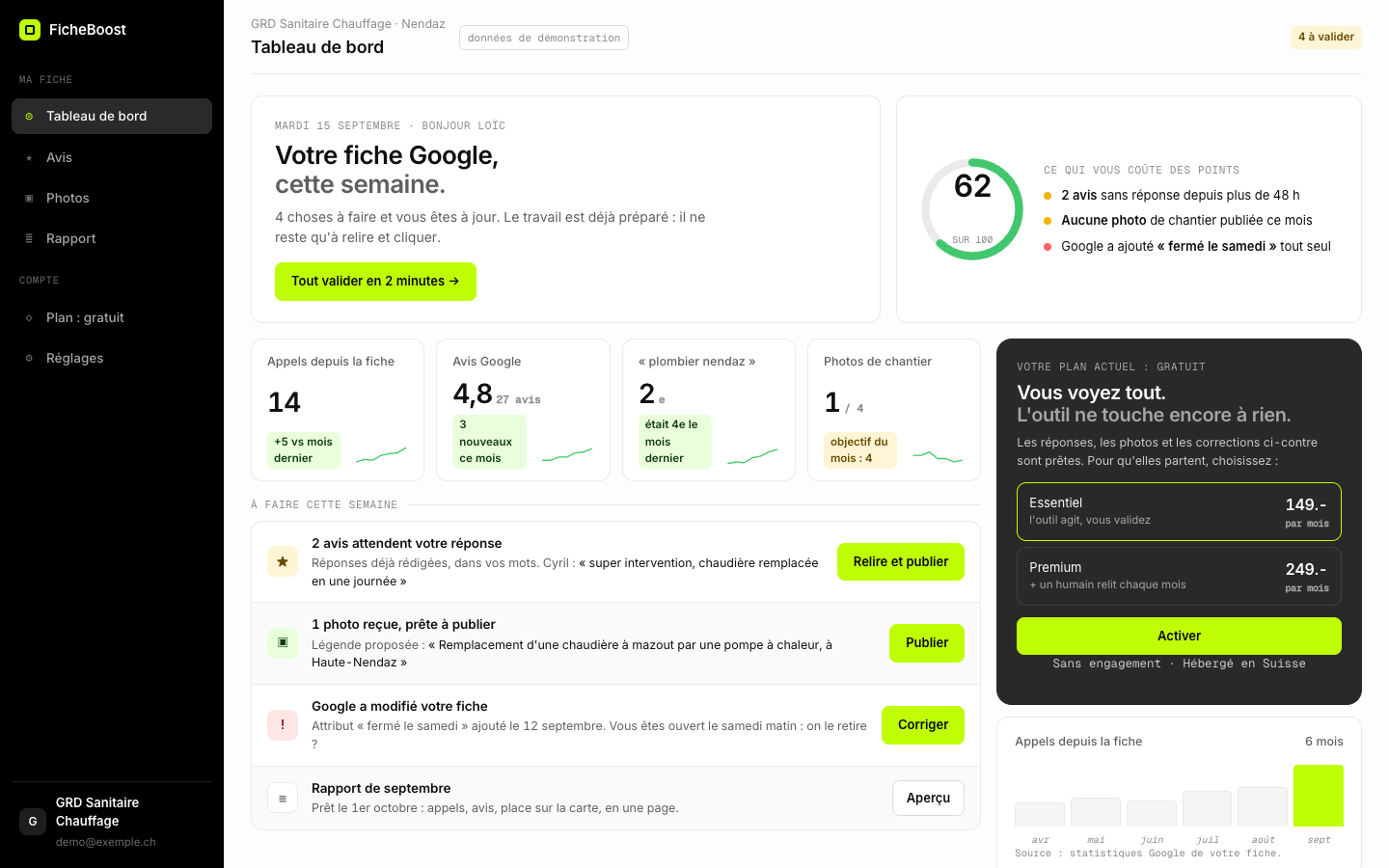Screen dimensions: 1389x868
Task: Click the report lines icon beside Rapport de septembre
Action: [283, 798]
